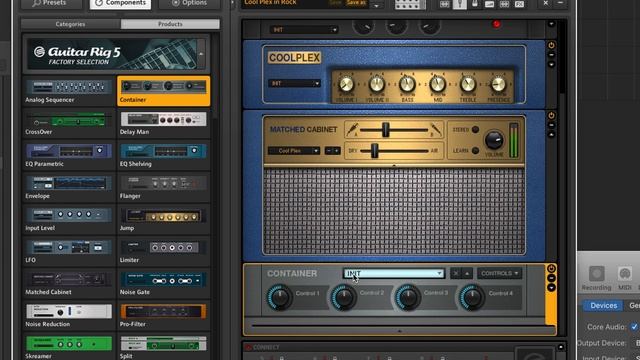The width and height of the screenshot is (640, 360).
Task: Click the Container up-arrow button
Action: coord(467,273)
